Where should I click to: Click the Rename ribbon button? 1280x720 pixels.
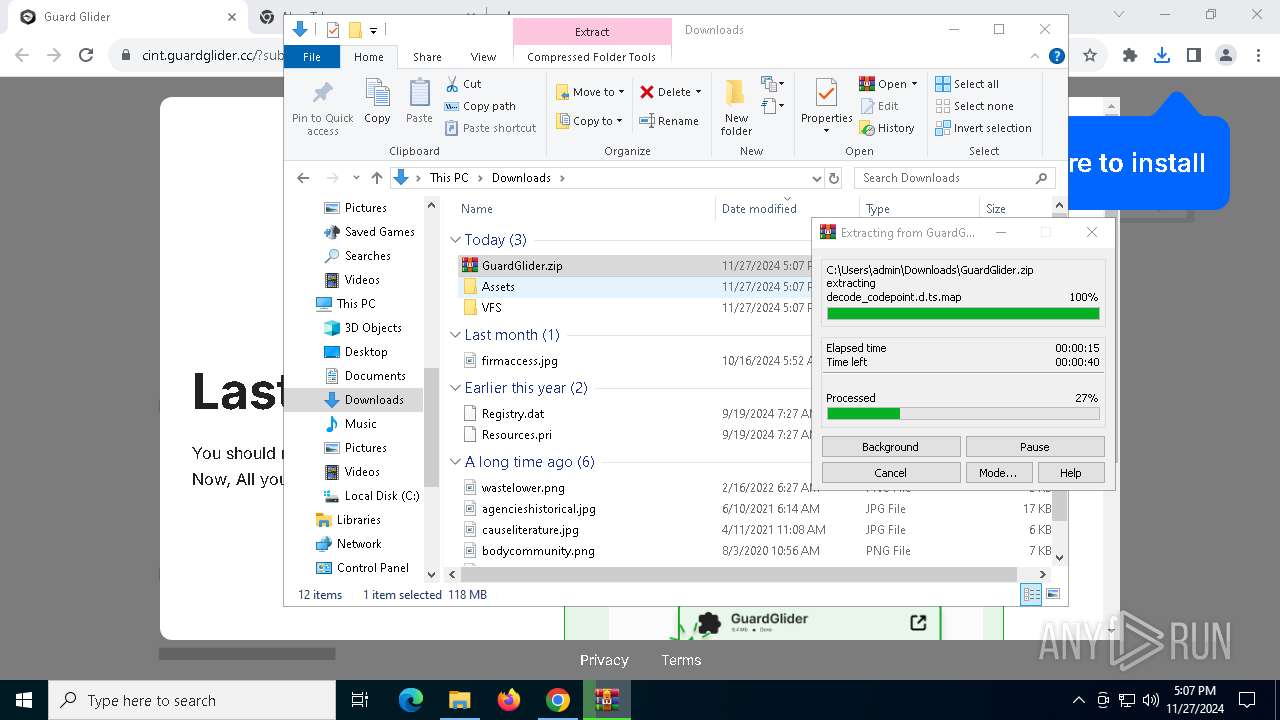coord(670,121)
